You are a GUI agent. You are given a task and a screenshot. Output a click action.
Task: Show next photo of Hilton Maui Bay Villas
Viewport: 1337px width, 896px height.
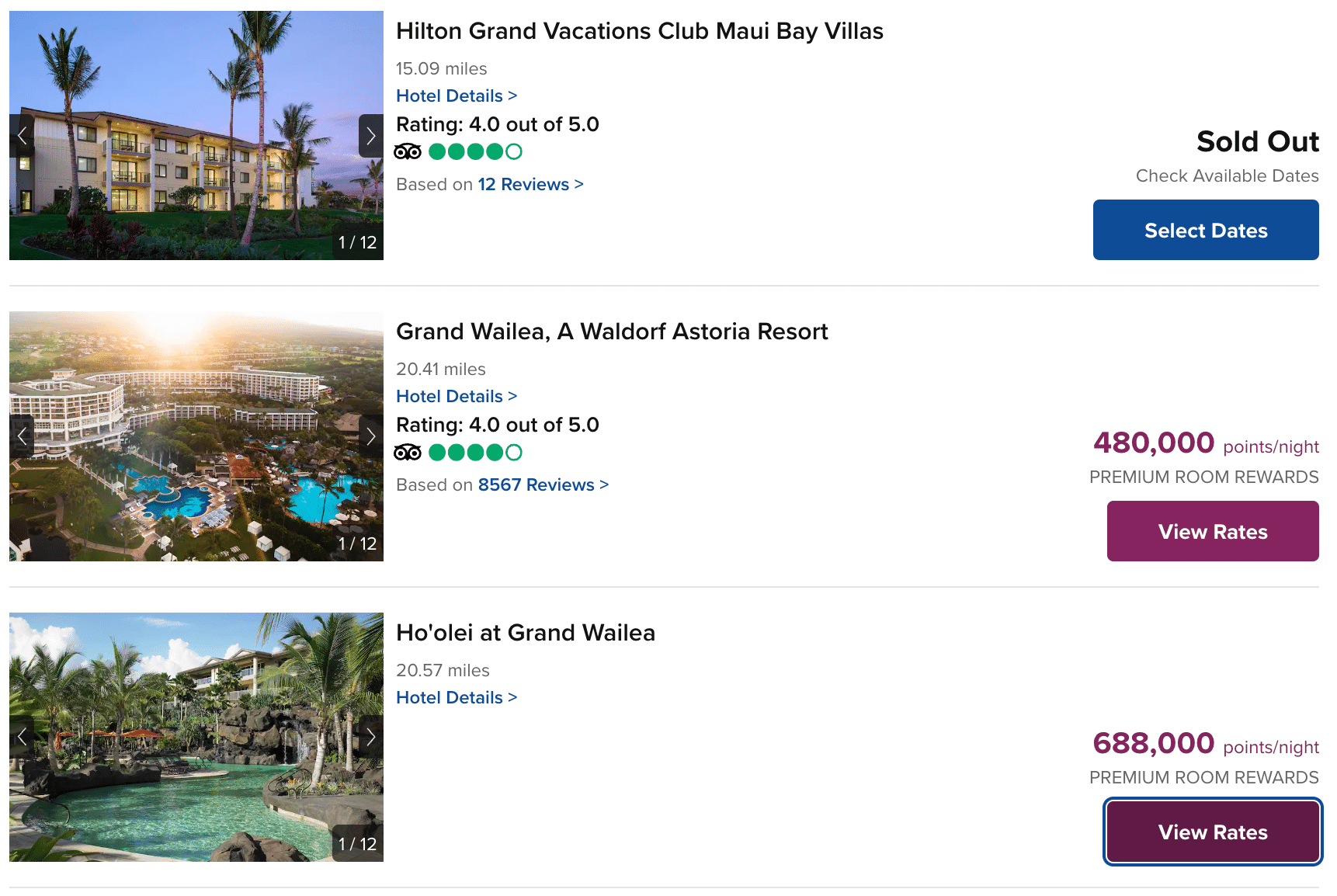tap(370, 136)
